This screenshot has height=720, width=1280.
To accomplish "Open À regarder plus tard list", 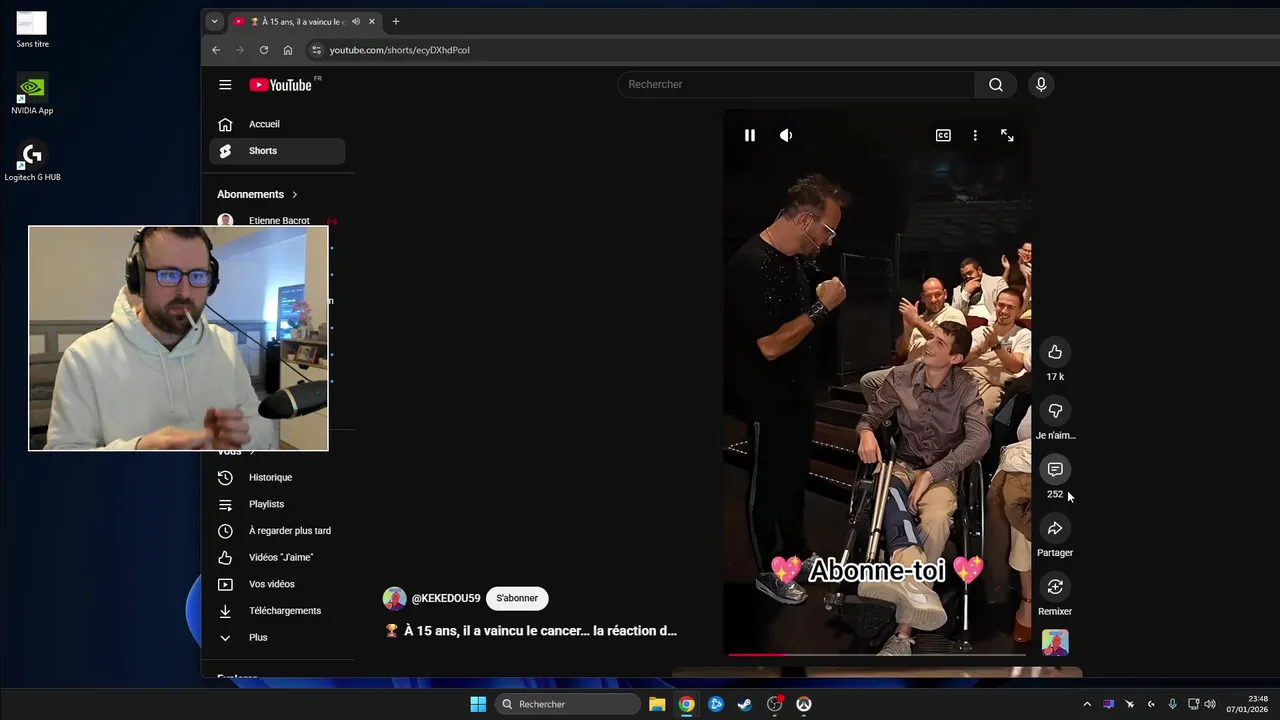I will tap(277, 531).
